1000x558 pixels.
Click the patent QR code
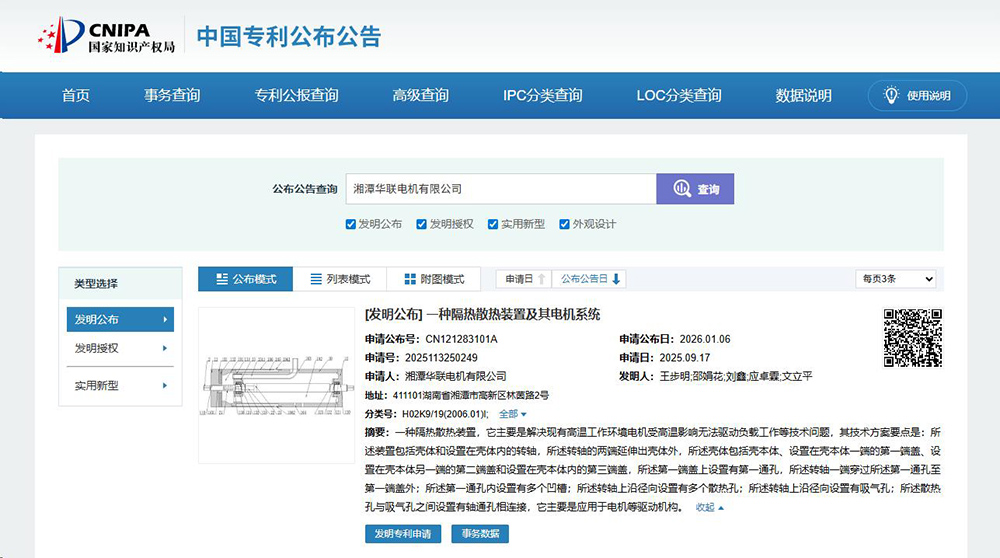913,338
